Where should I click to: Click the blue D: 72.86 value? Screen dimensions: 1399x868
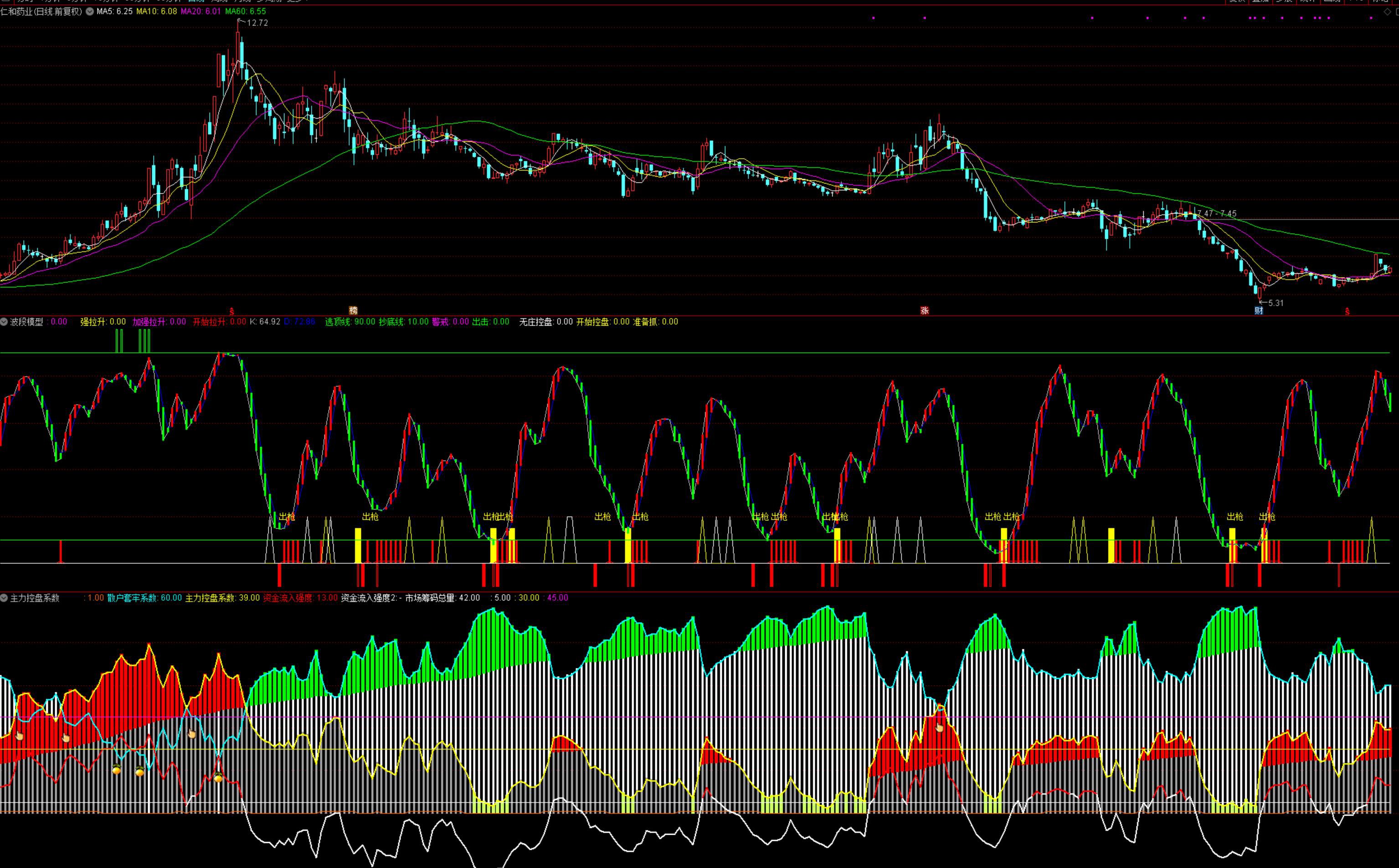pyautogui.click(x=300, y=322)
